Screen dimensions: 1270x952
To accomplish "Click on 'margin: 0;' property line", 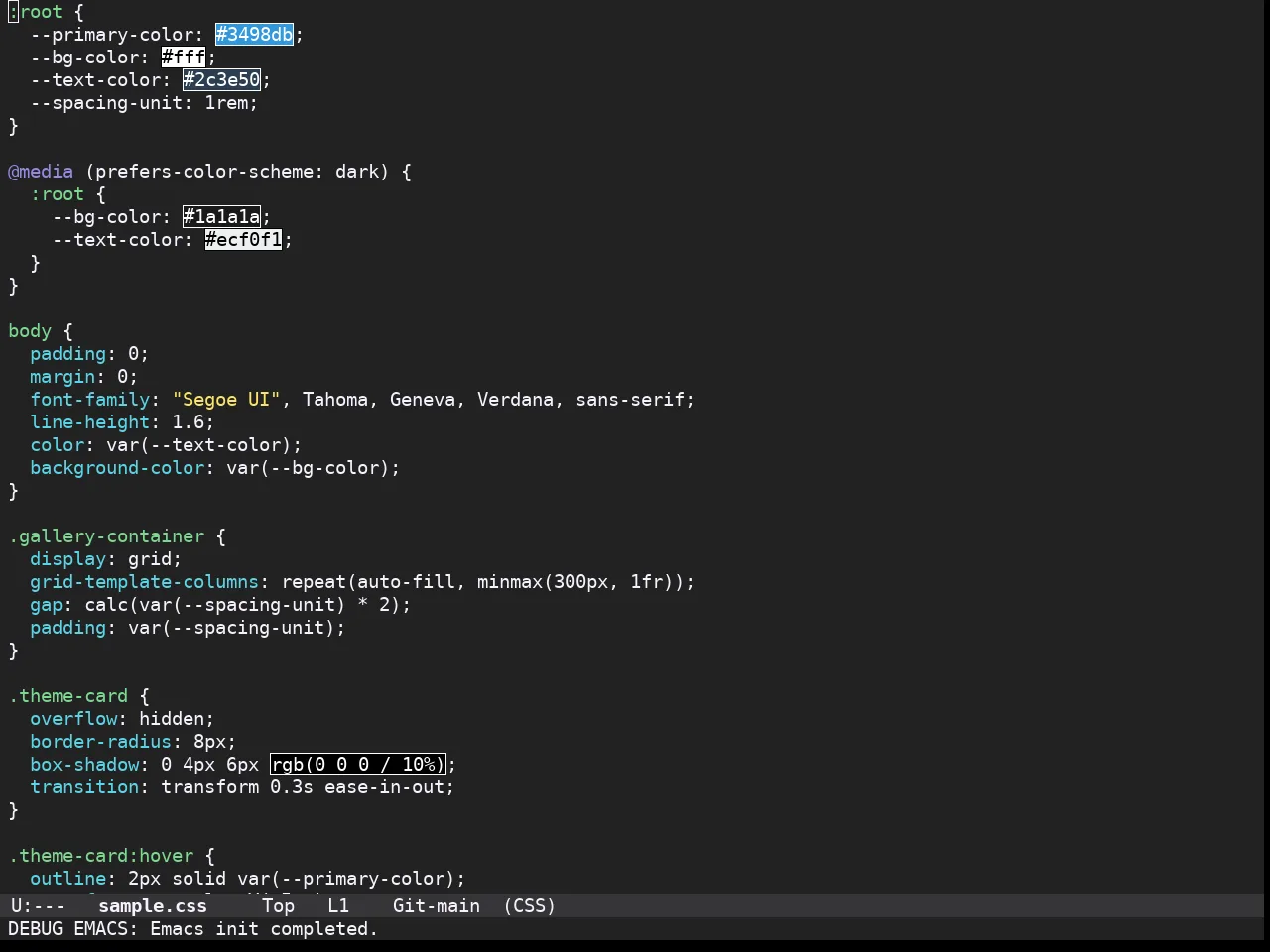I will pos(84,377).
